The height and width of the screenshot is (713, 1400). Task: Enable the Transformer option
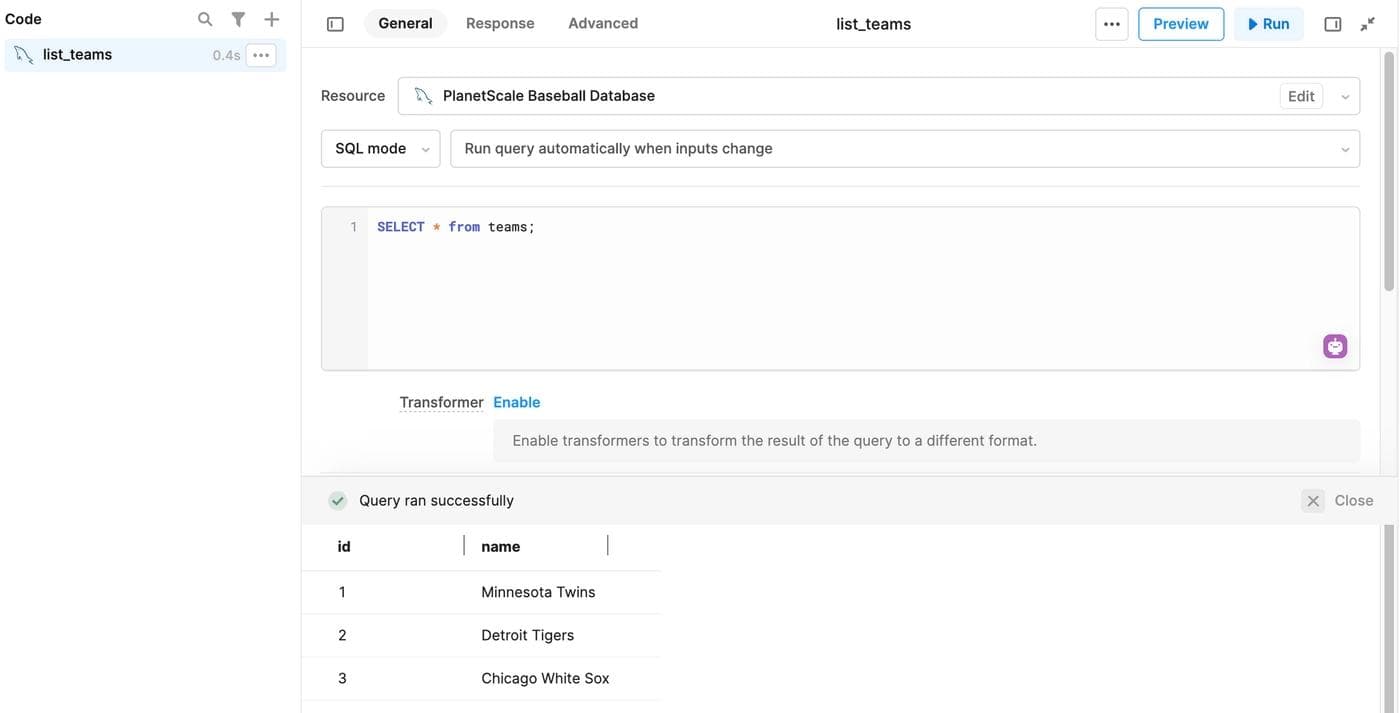[516, 402]
